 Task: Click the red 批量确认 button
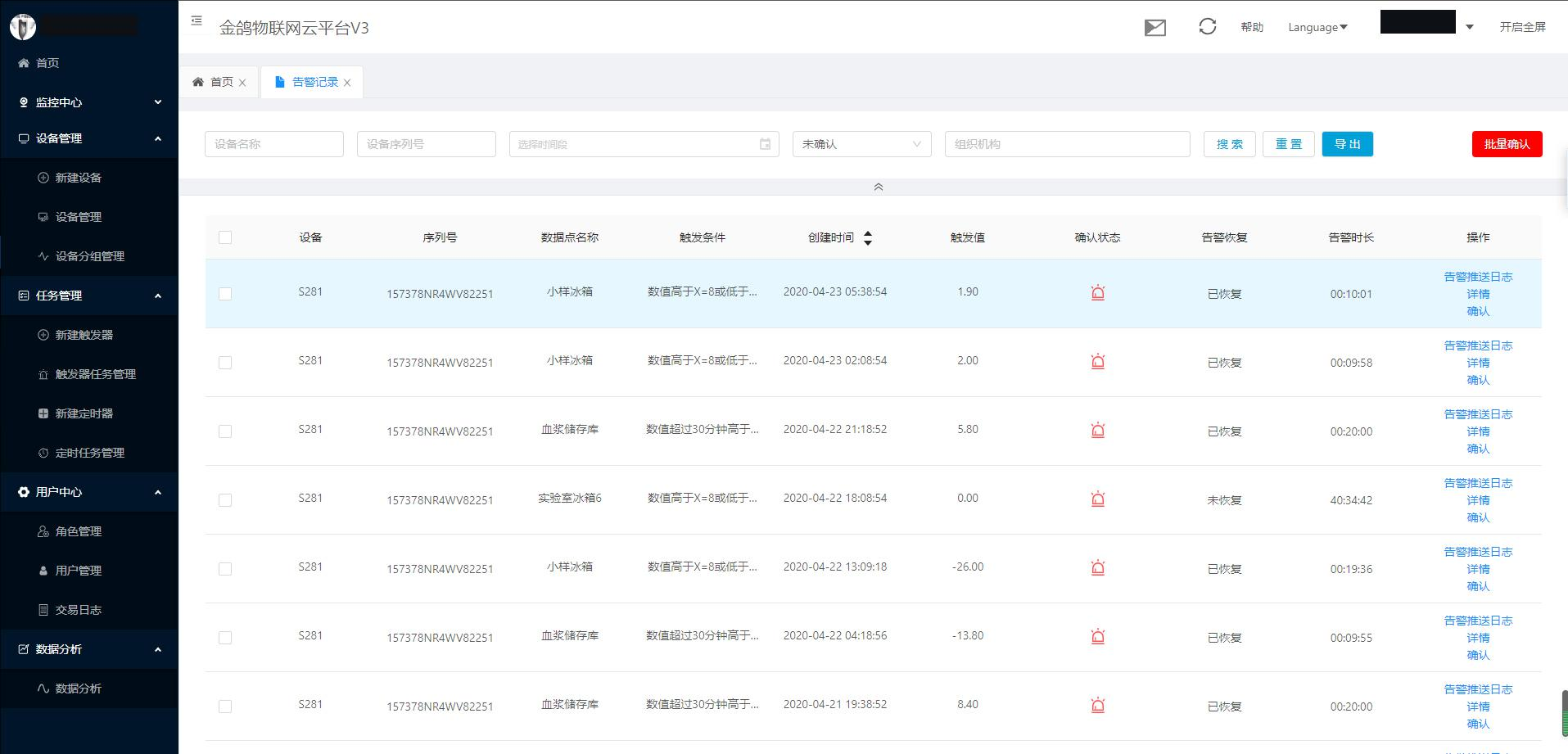click(x=1507, y=144)
